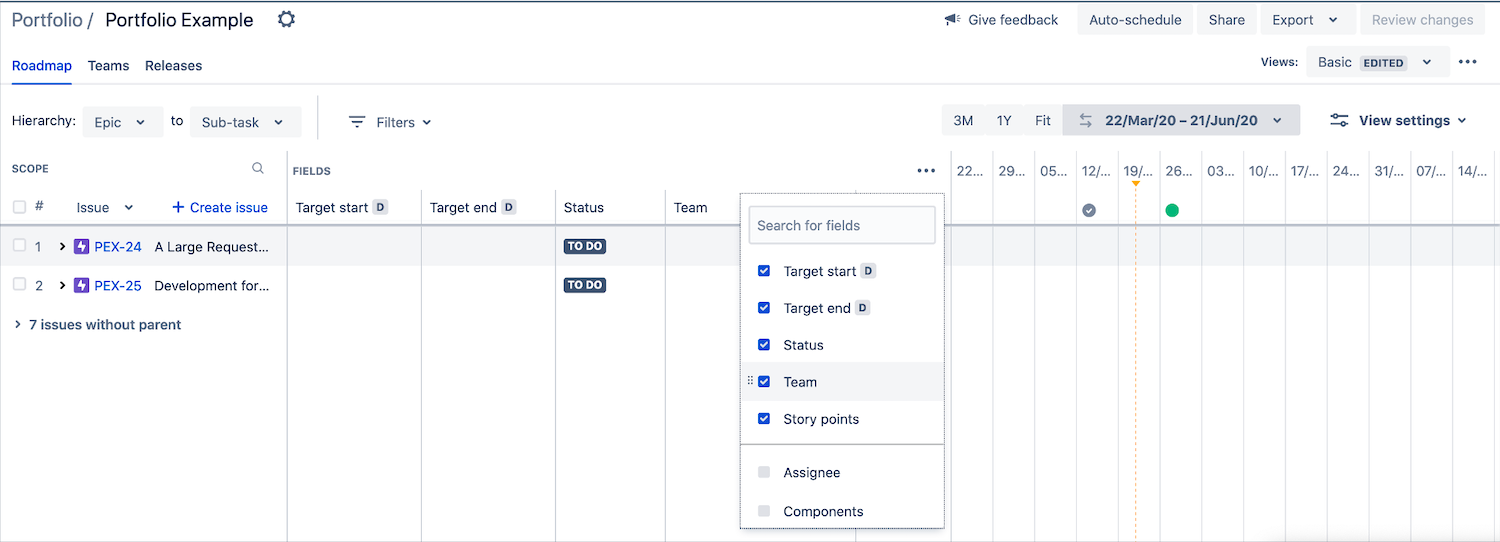Click the date range swap arrows icon

1085,120
